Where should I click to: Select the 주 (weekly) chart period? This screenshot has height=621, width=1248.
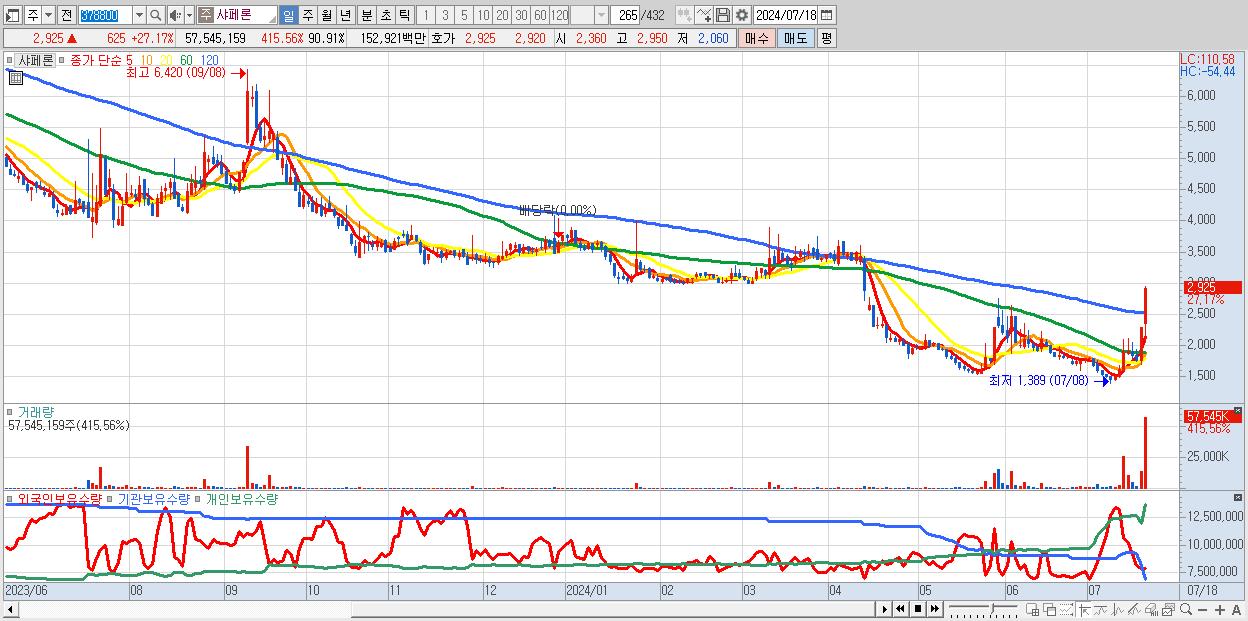pos(307,15)
